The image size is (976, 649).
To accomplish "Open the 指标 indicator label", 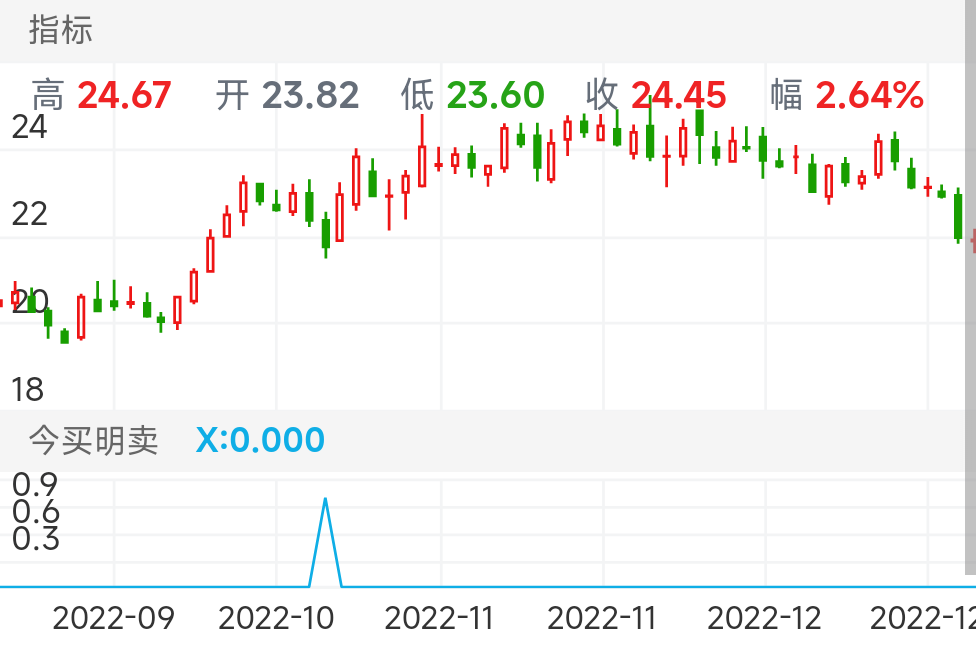I will click(60, 30).
